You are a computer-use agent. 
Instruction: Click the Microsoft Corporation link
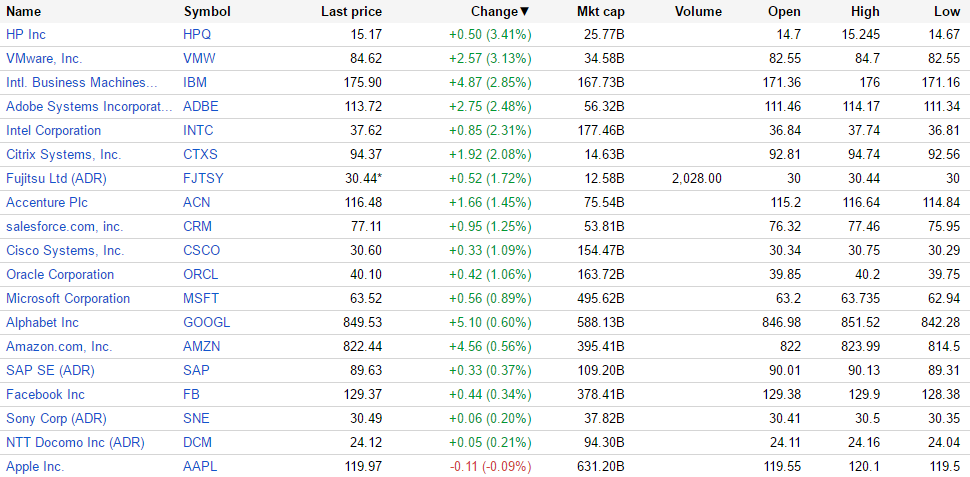tap(68, 299)
